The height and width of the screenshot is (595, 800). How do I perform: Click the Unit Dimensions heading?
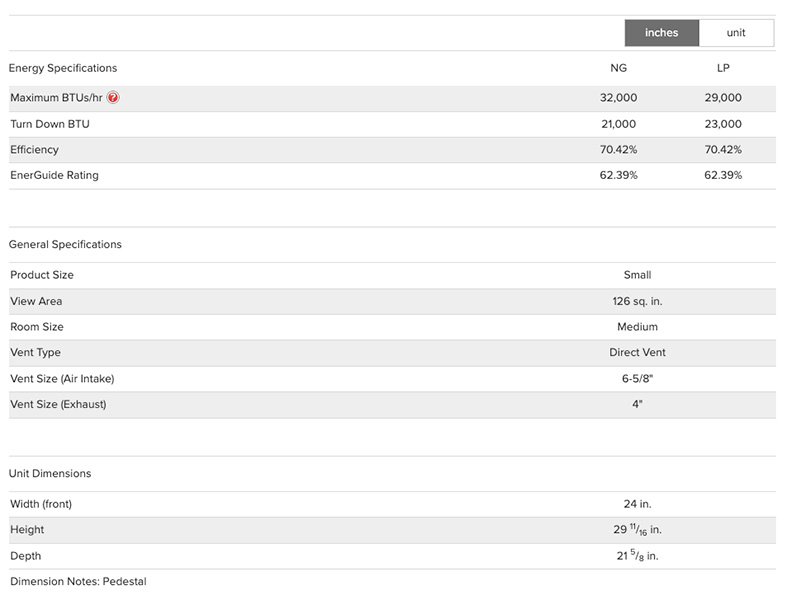click(x=50, y=473)
